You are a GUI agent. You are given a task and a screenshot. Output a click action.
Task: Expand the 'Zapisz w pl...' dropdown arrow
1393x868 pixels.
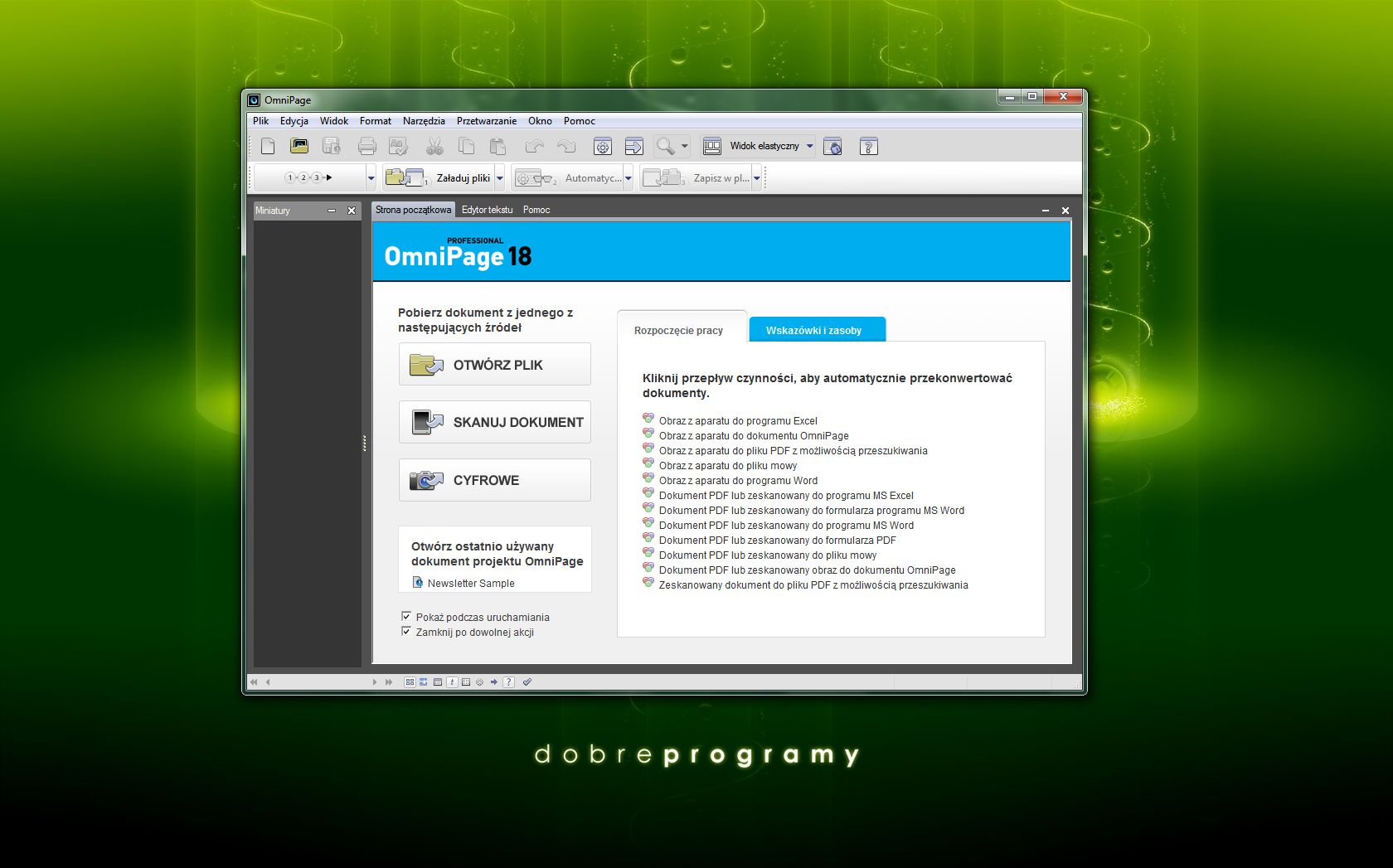pos(757,177)
